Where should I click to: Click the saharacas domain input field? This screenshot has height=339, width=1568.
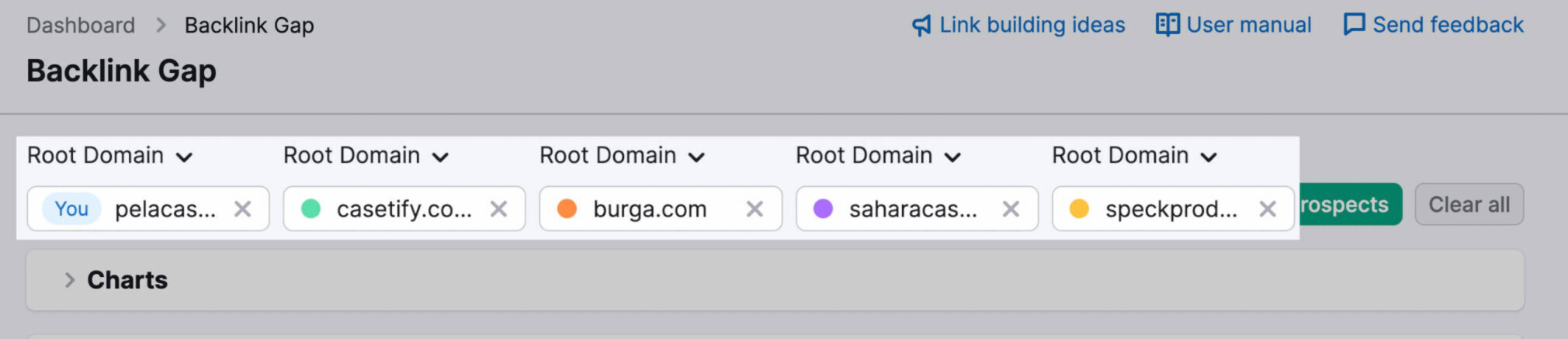917,209
